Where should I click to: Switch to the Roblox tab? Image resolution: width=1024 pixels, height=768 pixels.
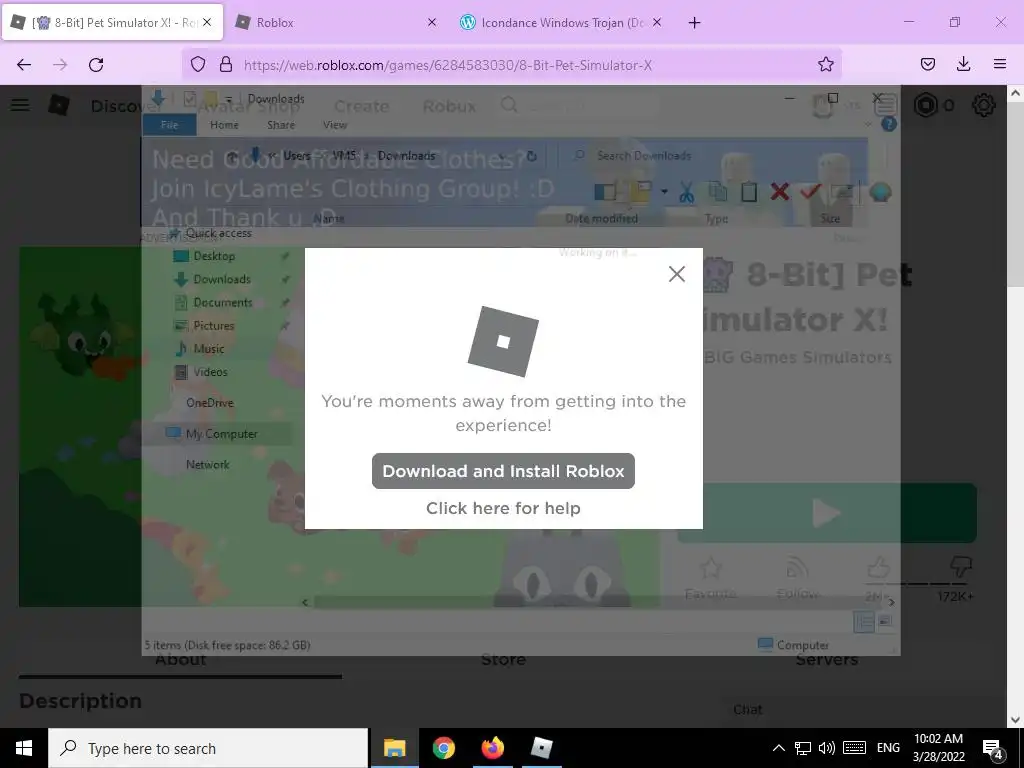[336, 22]
